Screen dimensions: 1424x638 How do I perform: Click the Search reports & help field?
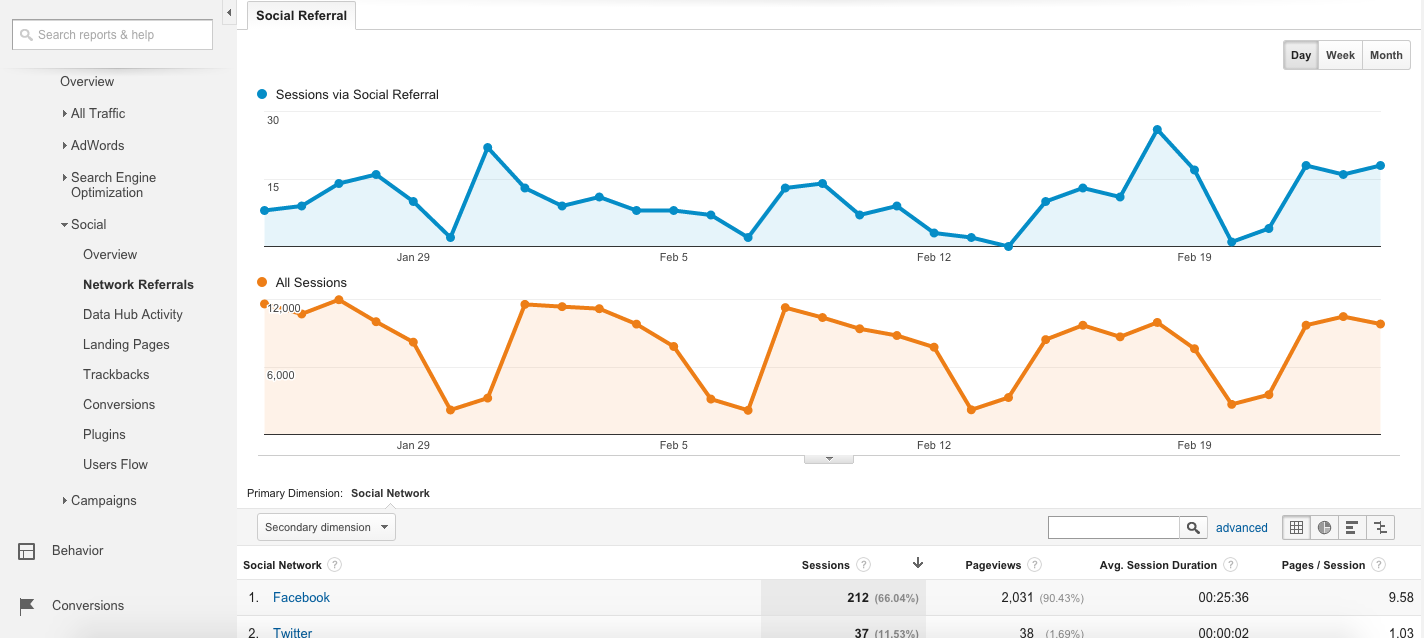[112, 35]
